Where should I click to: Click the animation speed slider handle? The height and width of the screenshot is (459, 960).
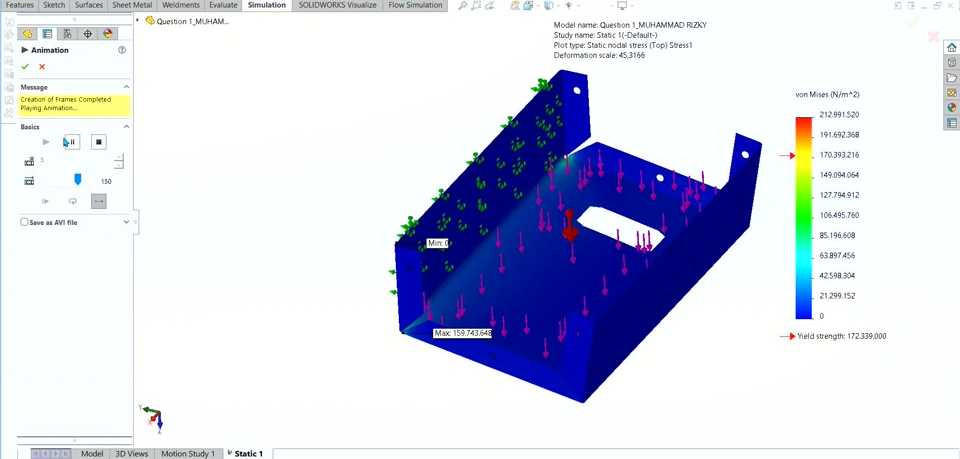pos(77,179)
